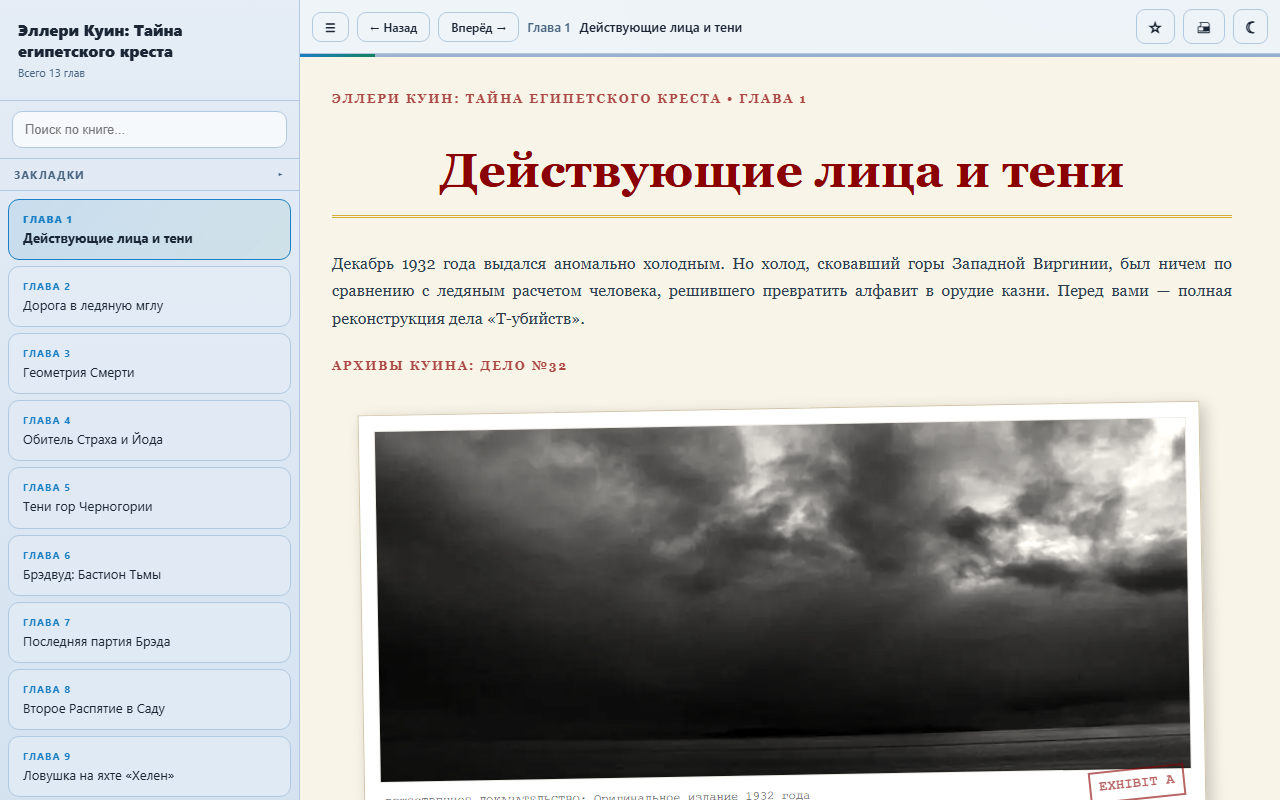Toggle the sidebar with the hamburger icon
The height and width of the screenshot is (800, 1280).
pyautogui.click(x=330, y=27)
